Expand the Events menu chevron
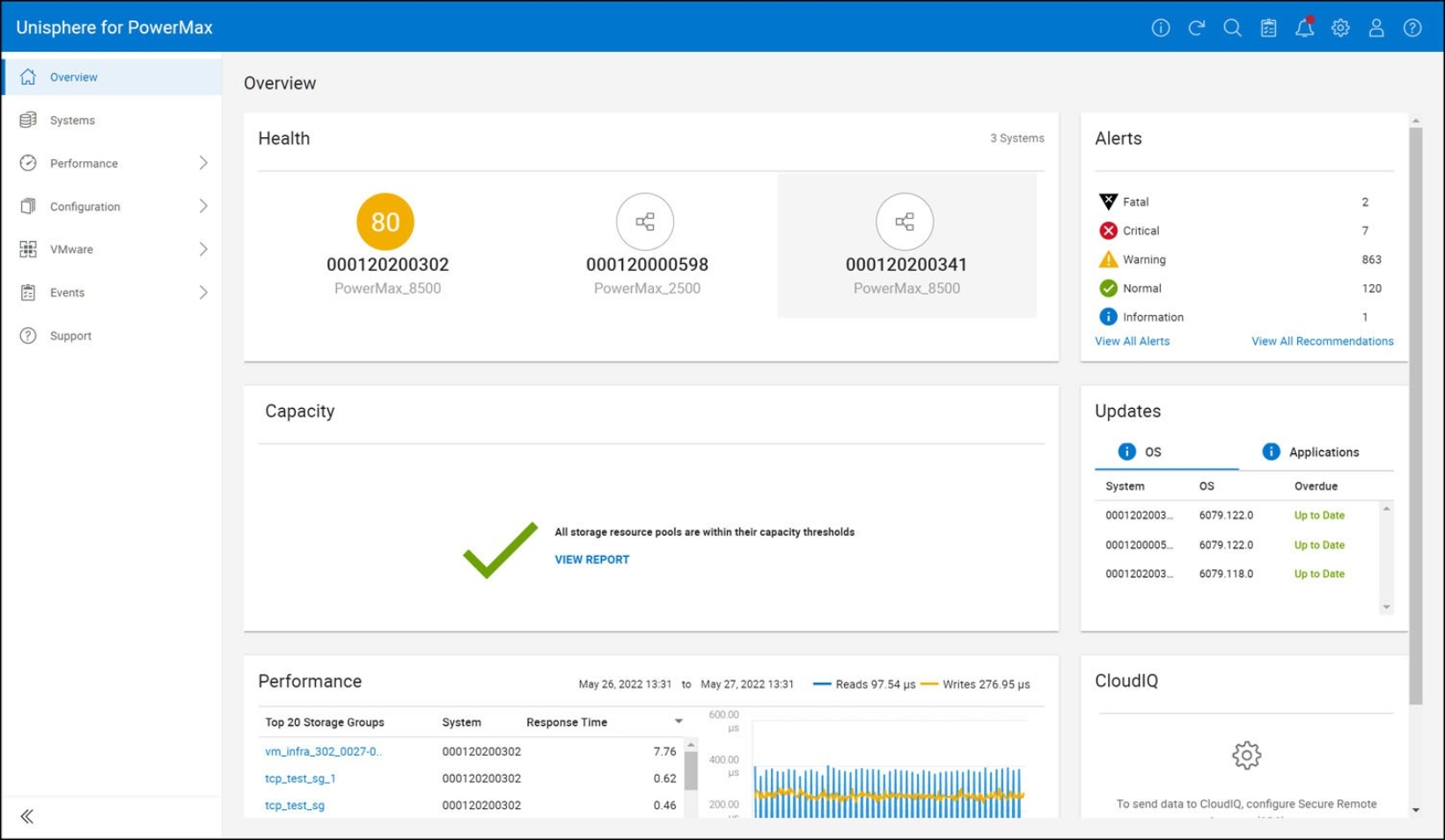Screen dimensions: 1445x840 pyautogui.click(x=203, y=292)
